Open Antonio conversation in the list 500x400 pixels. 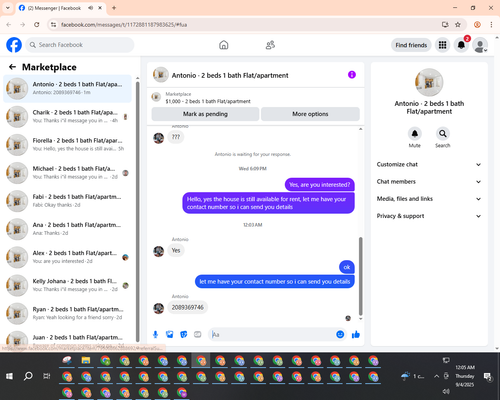(67, 89)
